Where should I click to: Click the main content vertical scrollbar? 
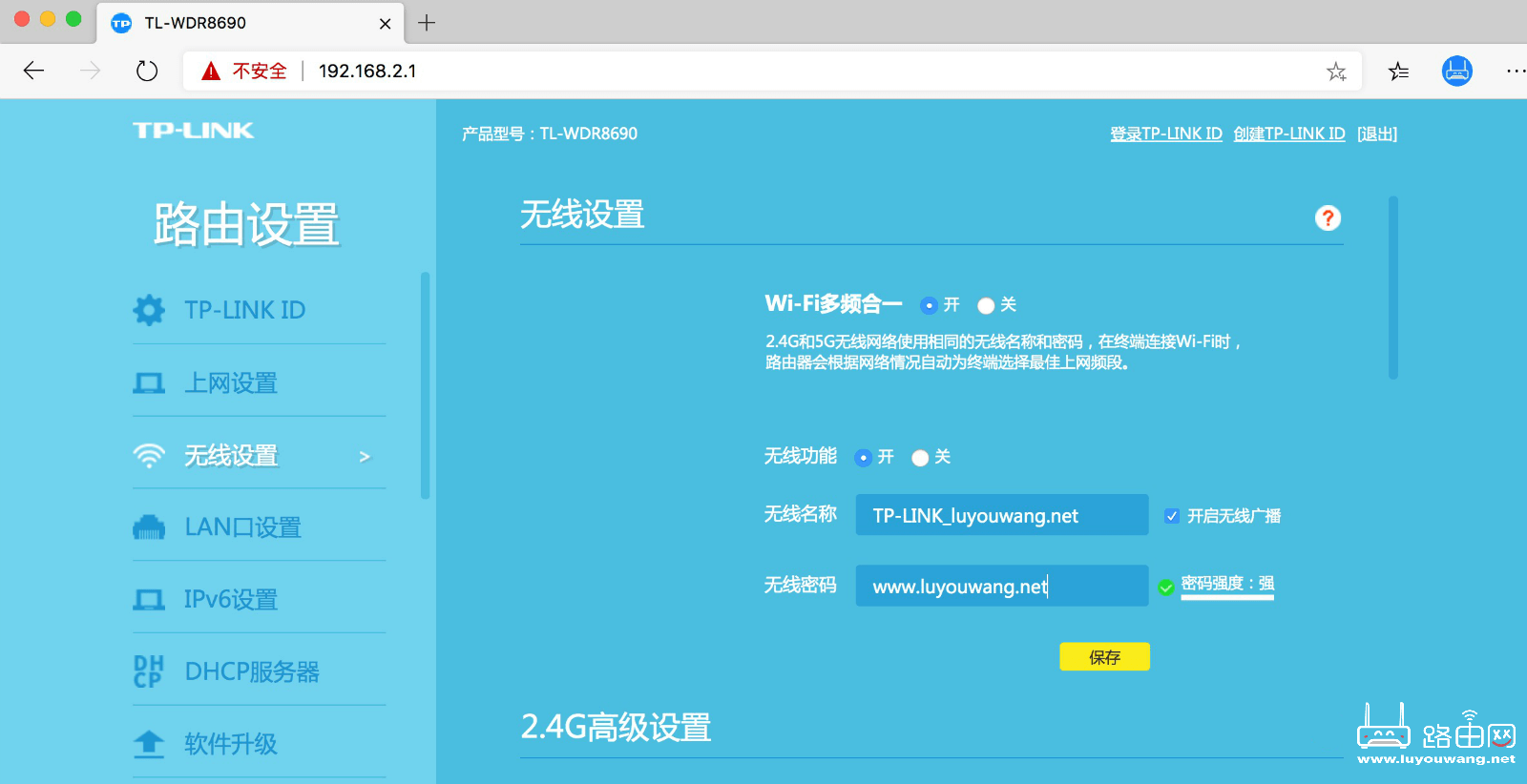[x=1393, y=288]
